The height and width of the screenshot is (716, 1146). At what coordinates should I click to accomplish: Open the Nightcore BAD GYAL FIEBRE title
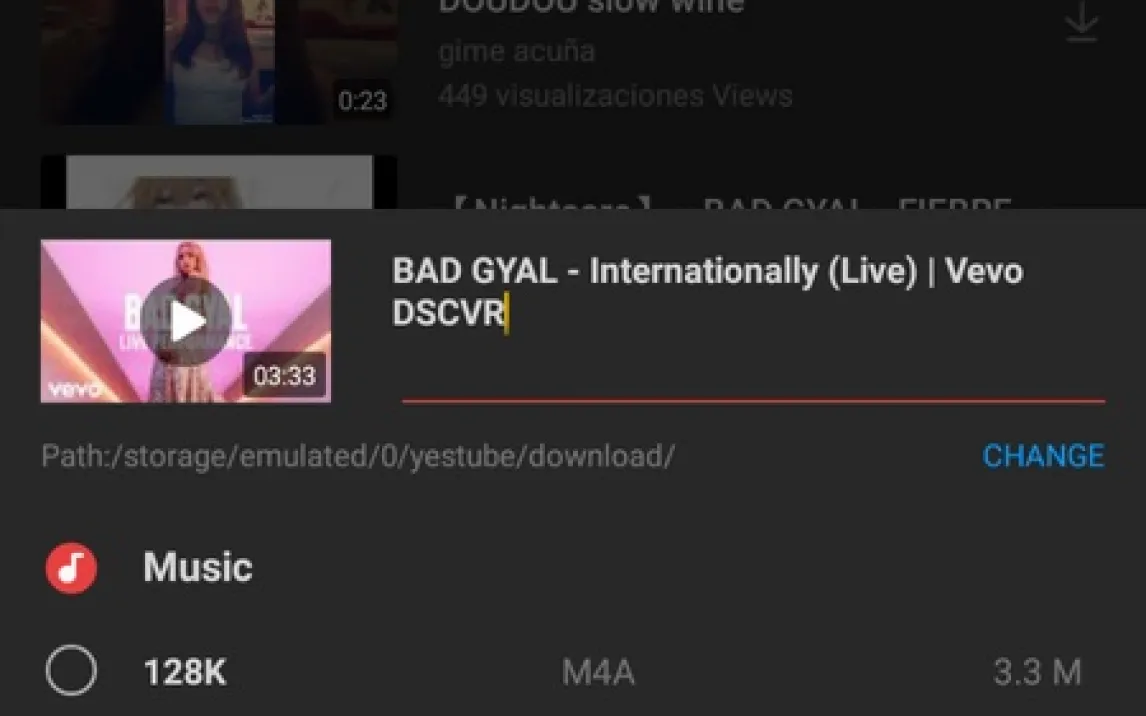point(731,202)
